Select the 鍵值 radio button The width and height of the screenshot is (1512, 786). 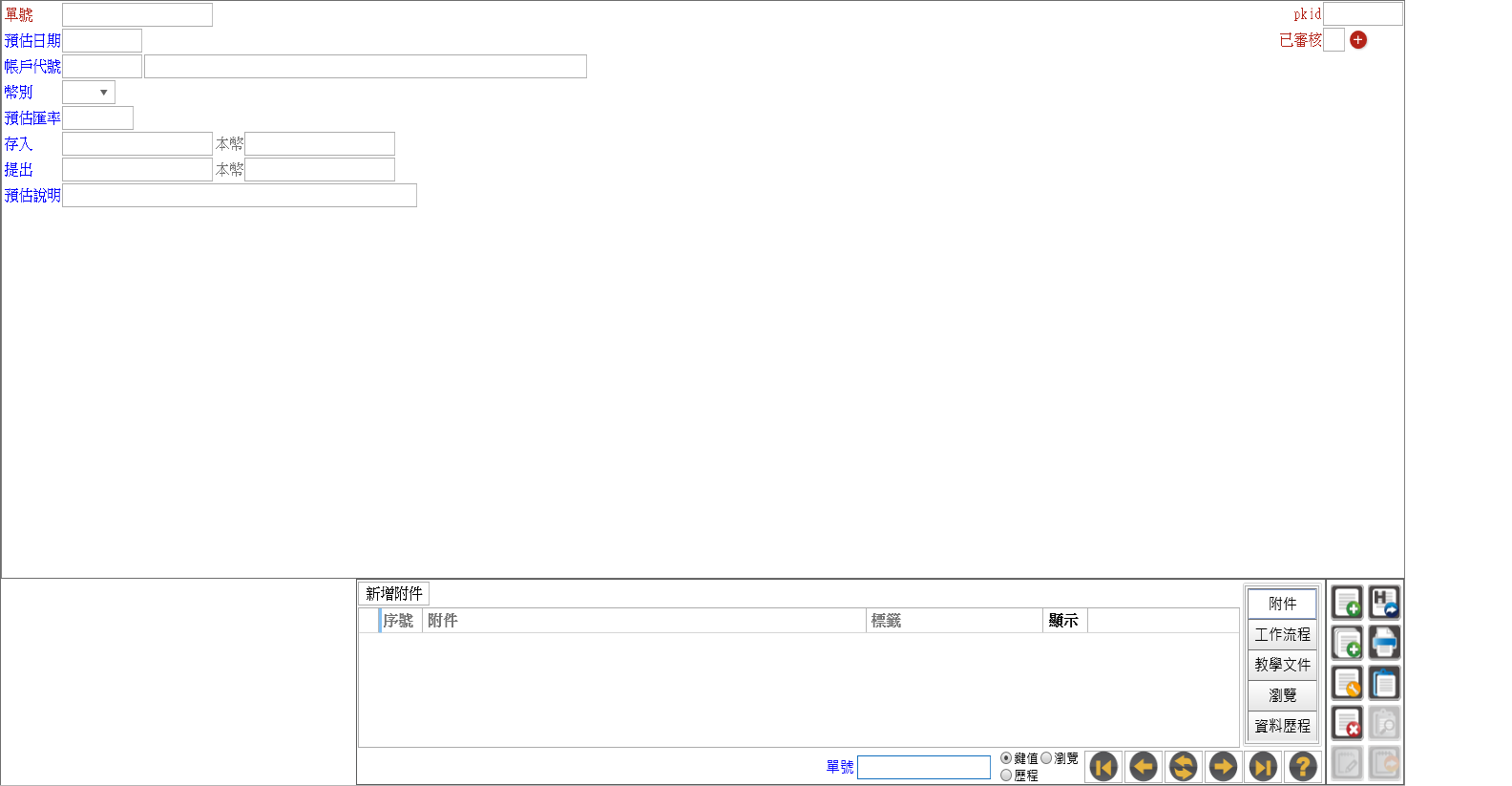(1006, 758)
